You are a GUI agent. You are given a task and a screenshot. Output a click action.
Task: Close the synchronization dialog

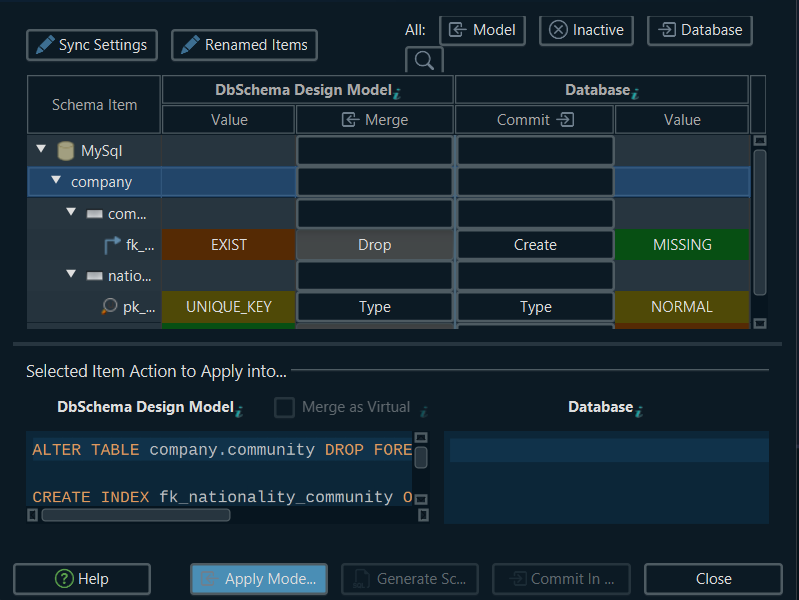pos(713,579)
